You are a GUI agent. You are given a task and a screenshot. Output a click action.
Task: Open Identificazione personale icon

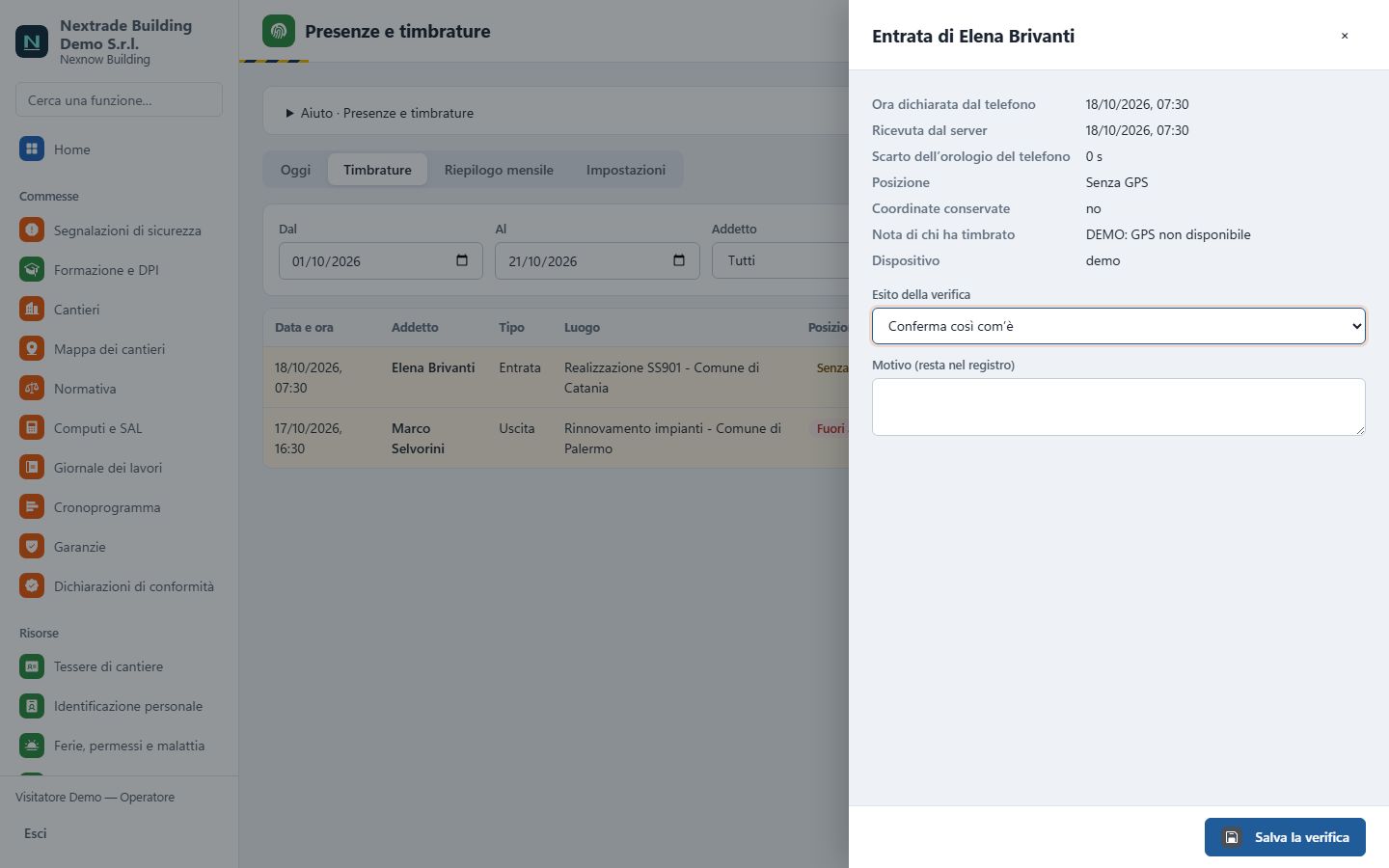coord(32,706)
